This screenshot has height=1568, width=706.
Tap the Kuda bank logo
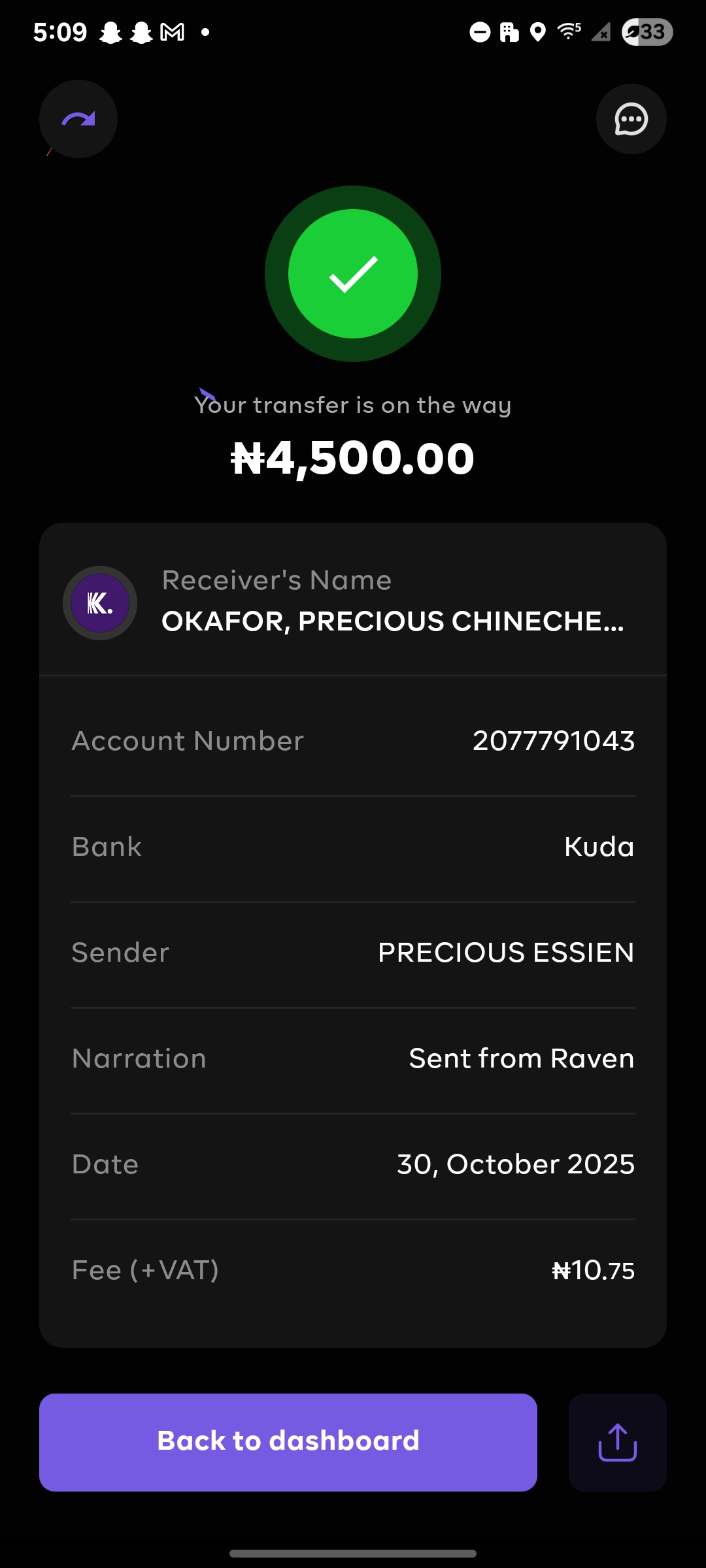pyautogui.click(x=100, y=603)
